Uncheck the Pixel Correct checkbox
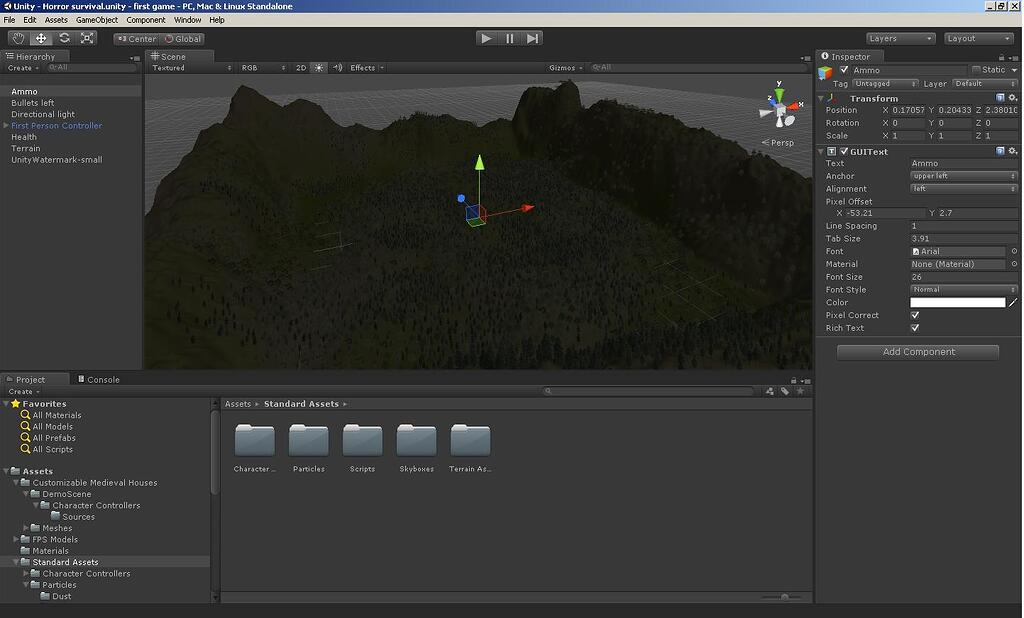1024x618 pixels. (x=915, y=315)
